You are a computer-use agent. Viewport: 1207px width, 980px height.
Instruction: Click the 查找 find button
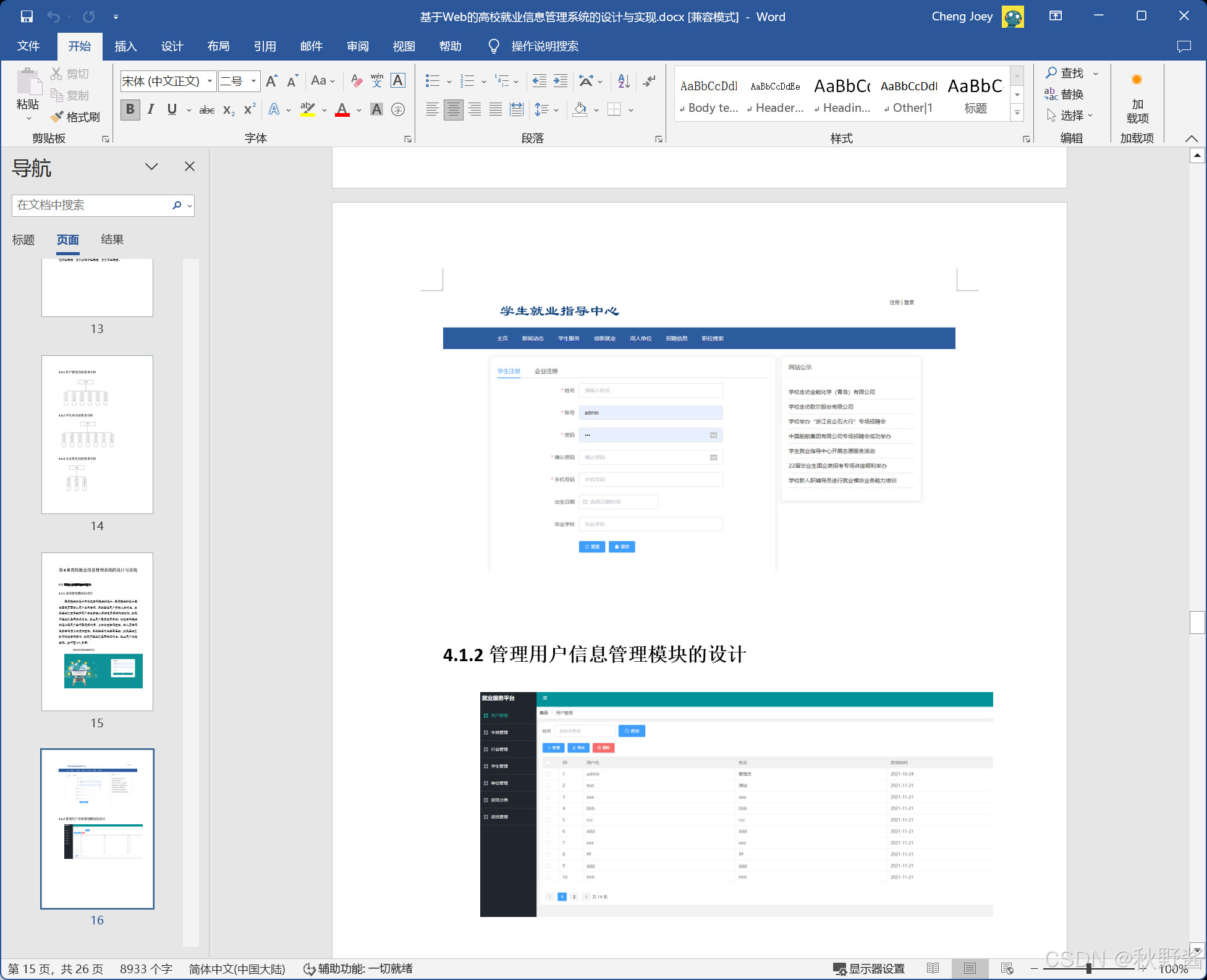1065,73
